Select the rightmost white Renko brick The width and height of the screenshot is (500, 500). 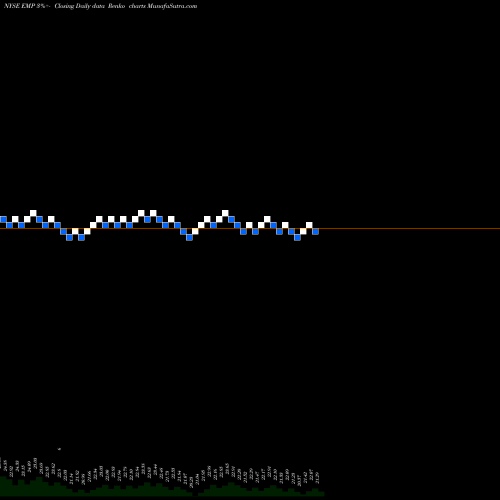[x=309, y=225]
